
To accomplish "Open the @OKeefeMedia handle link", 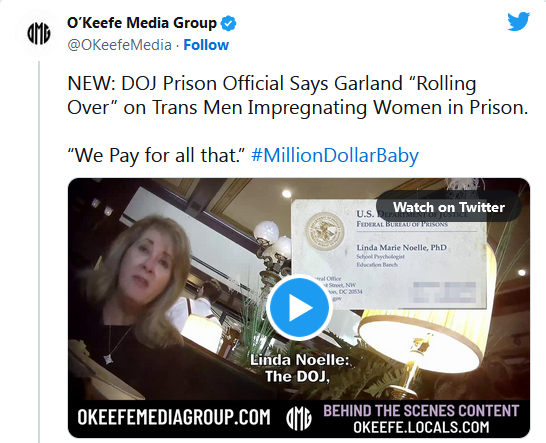I will click(119, 45).
